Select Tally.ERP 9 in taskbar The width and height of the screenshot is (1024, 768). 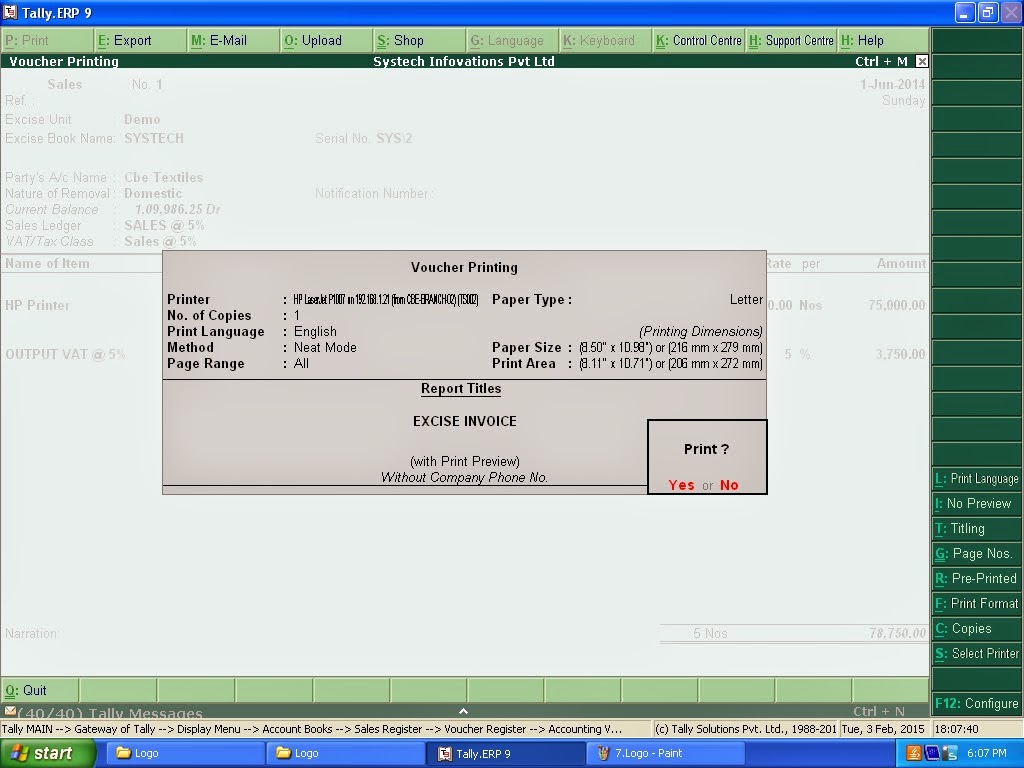(505, 753)
